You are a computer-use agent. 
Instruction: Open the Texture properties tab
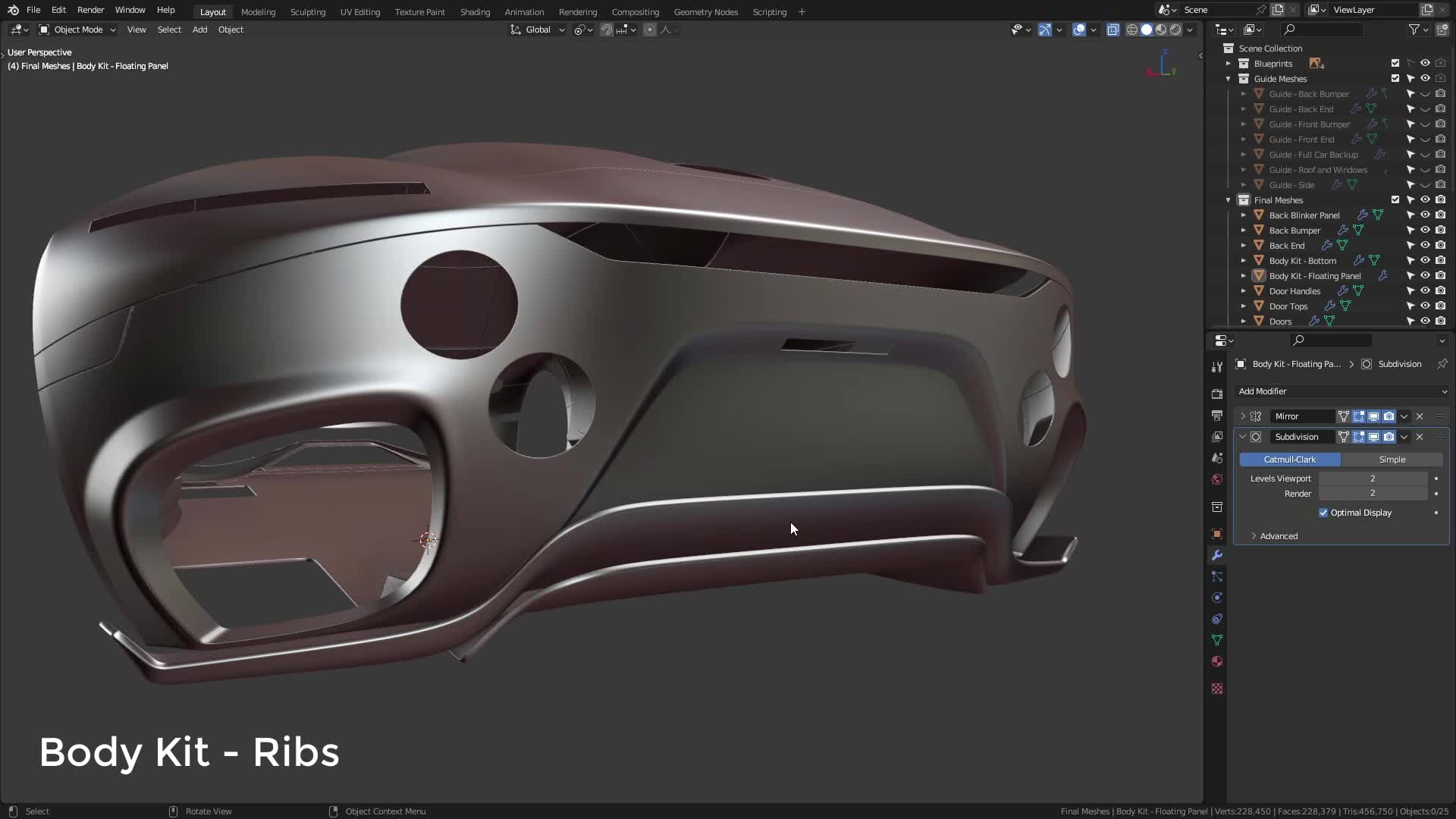click(x=1217, y=689)
